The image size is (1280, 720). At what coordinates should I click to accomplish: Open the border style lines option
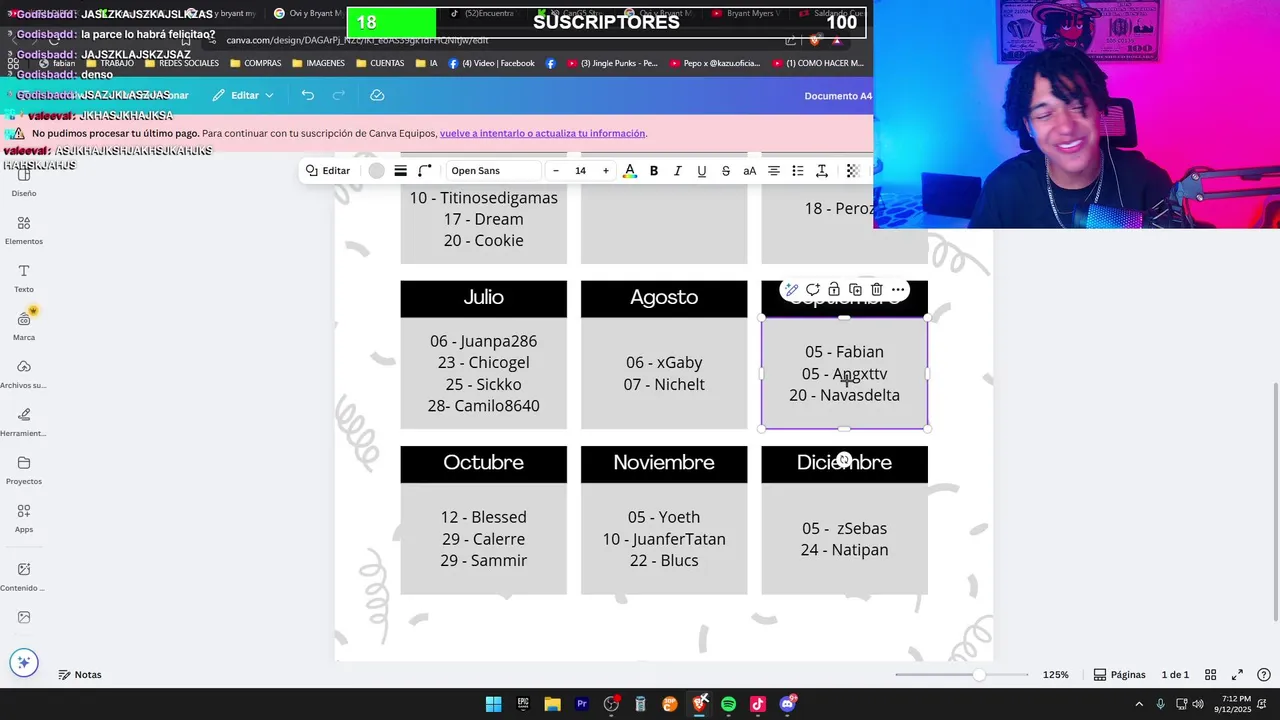tap(400, 171)
